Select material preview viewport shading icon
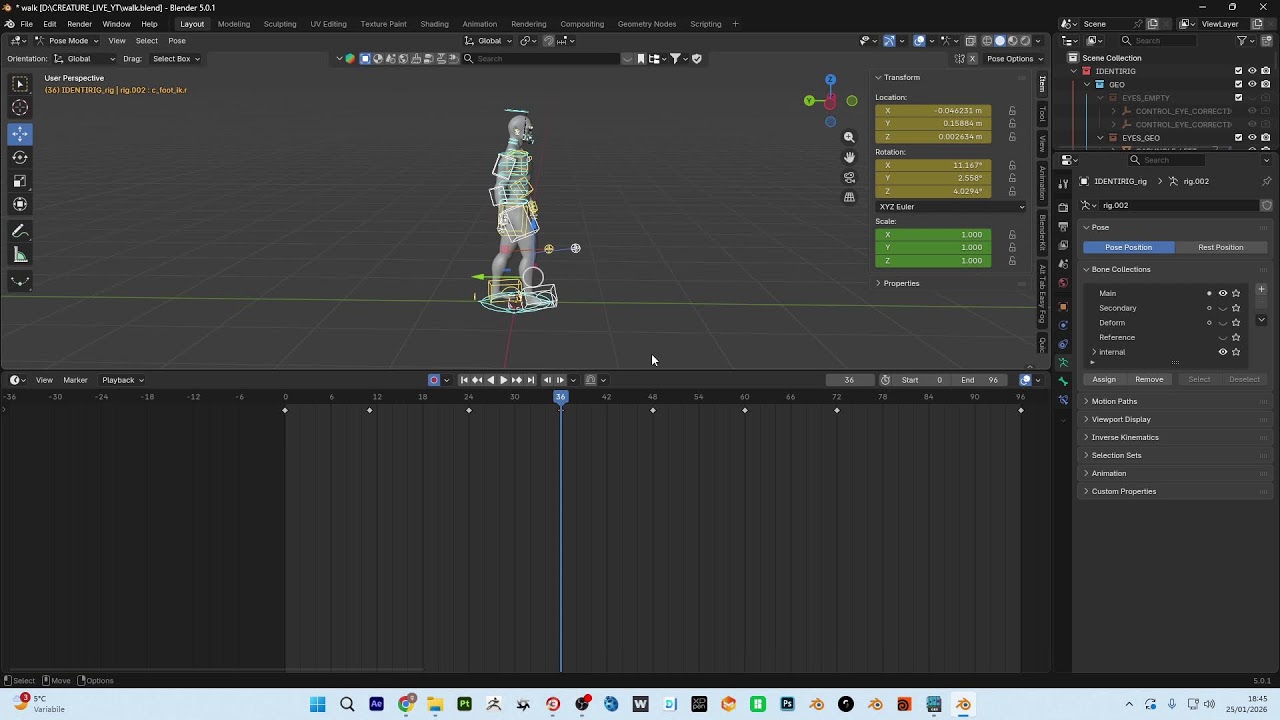This screenshot has width=1280, height=720. pyautogui.click(x=1012, y=41)
